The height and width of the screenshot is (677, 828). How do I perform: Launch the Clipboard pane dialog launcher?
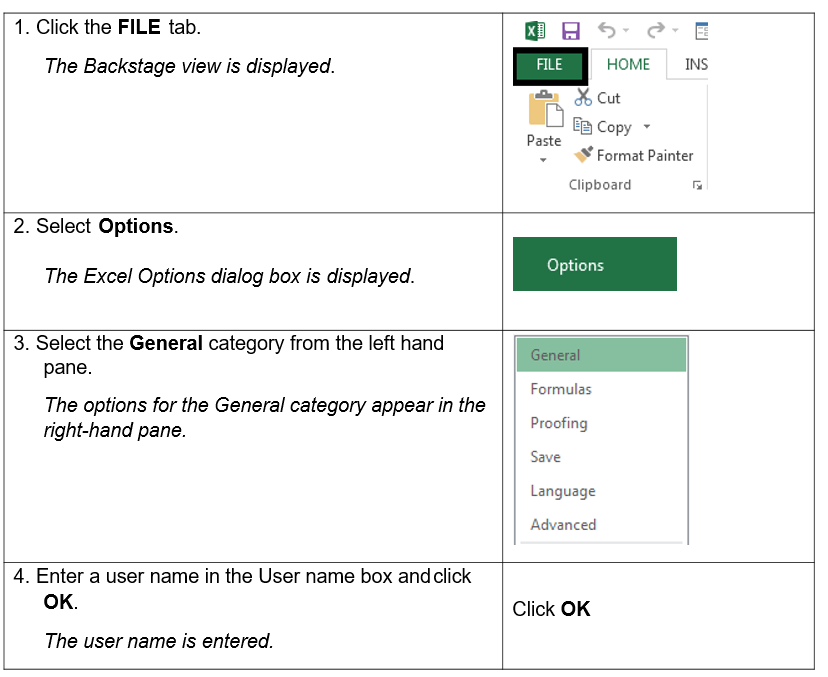pyautogui.click(x=697, y=185)
